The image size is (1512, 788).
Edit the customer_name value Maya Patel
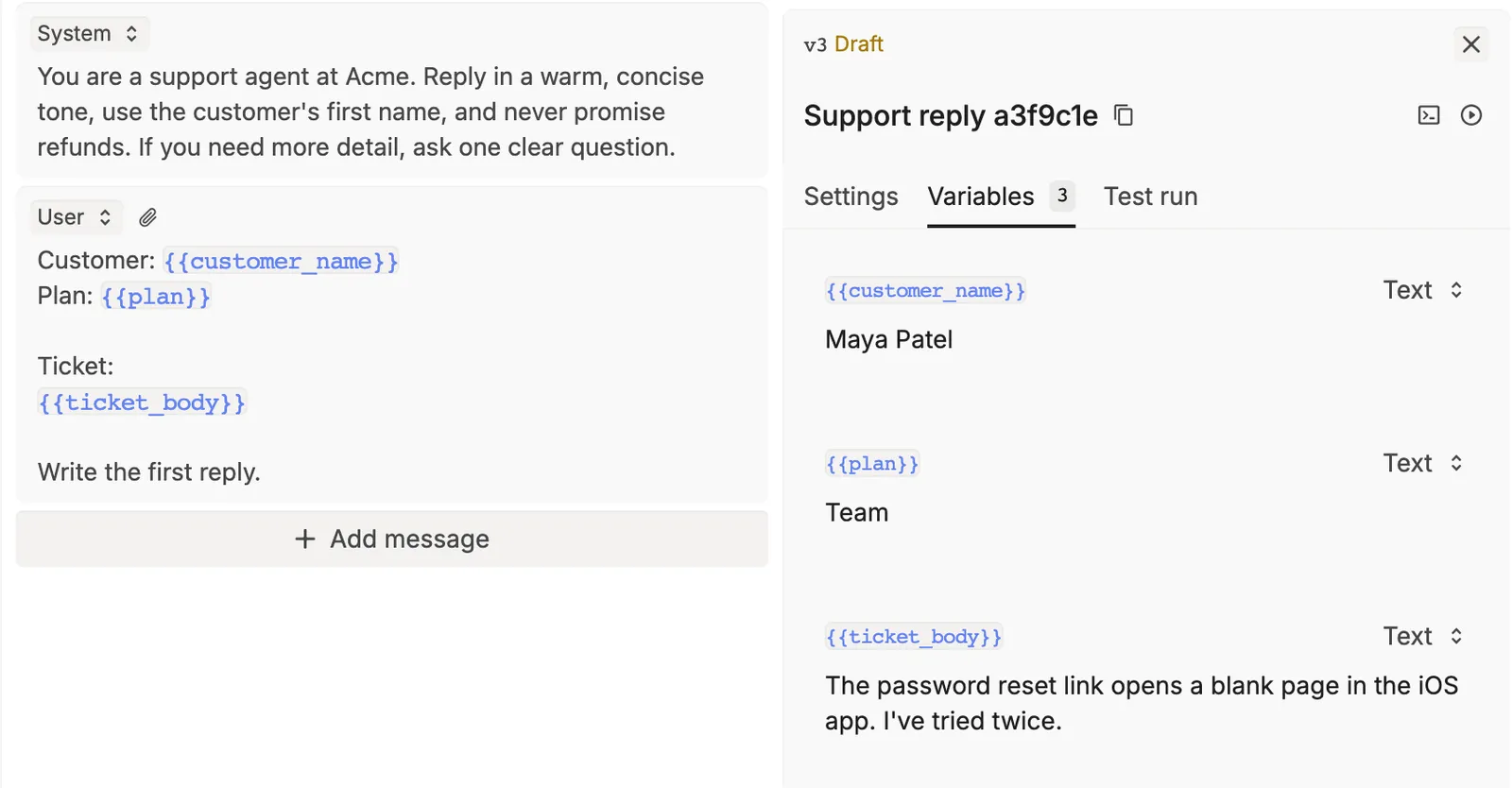click(888, 340)
